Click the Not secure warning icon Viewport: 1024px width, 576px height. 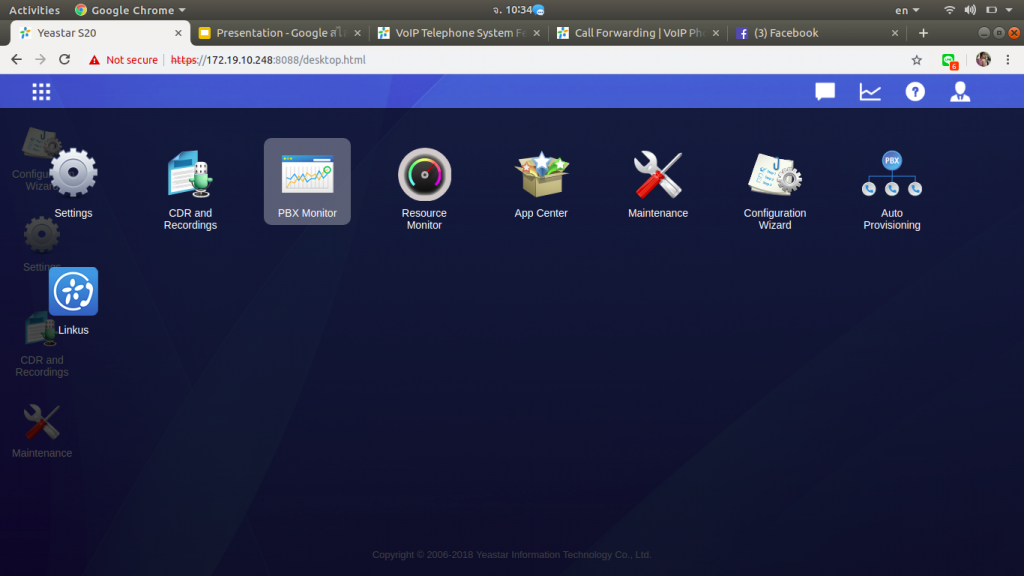click(94, 60)
